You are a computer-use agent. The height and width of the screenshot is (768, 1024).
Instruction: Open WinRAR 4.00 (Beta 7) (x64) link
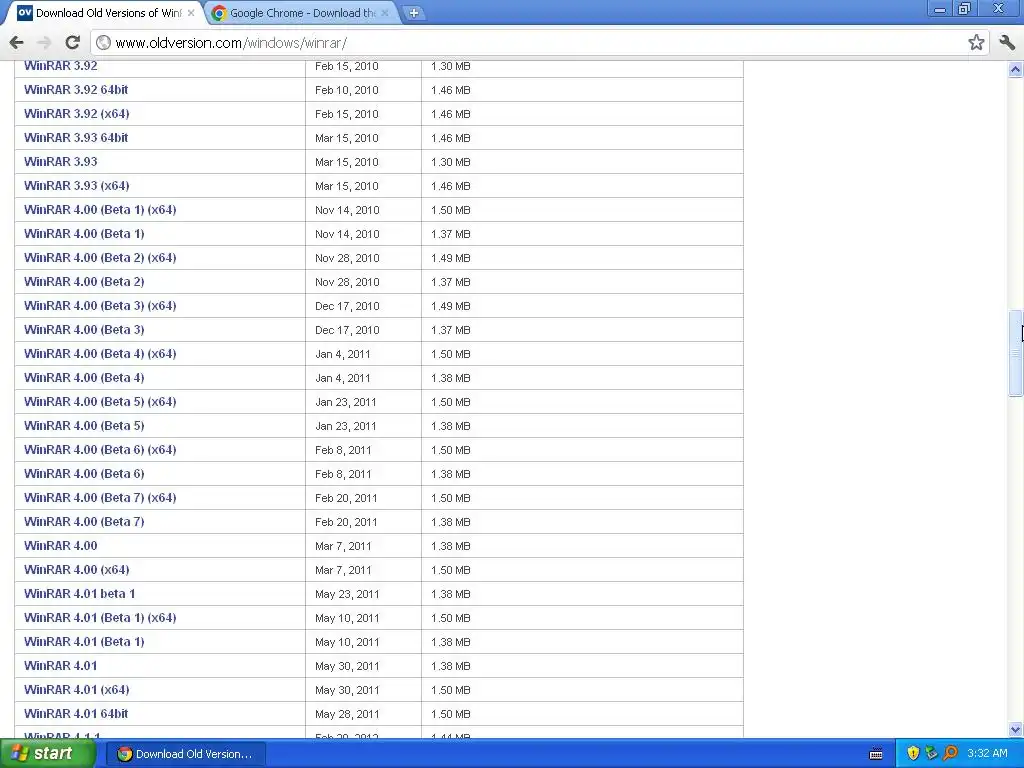click(x=100, y=498)
